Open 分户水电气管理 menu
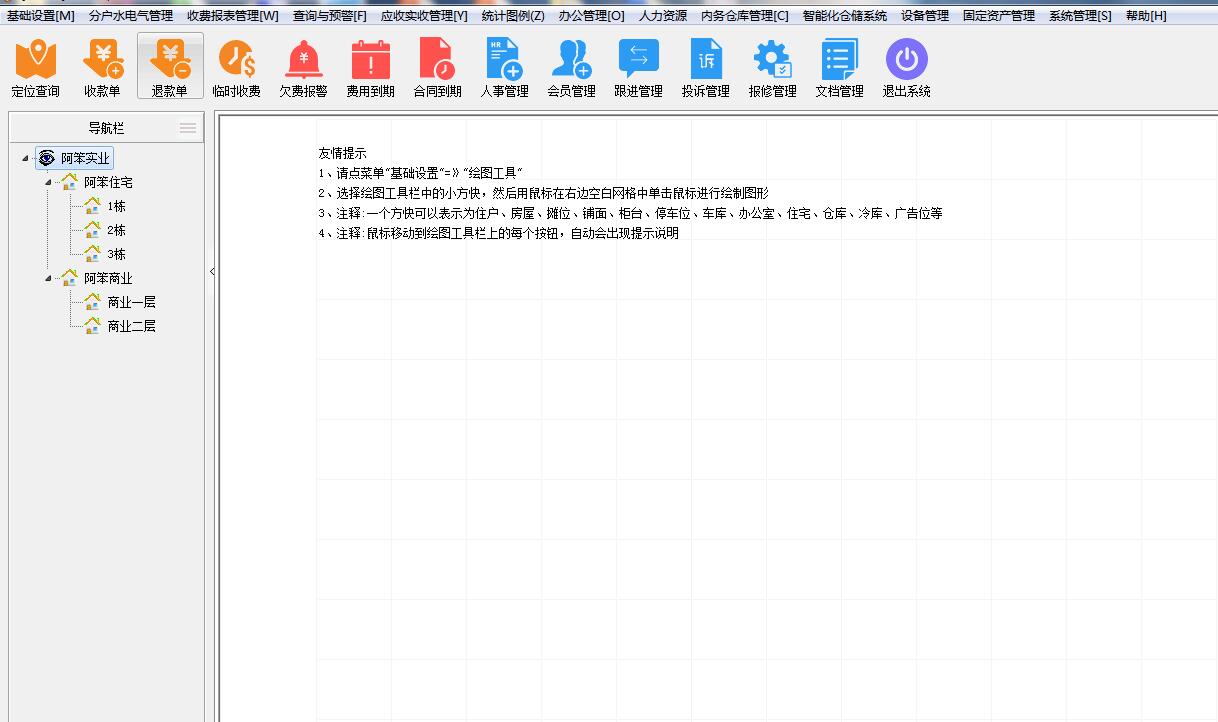The image size is (1218, 722). click(131, 16)
